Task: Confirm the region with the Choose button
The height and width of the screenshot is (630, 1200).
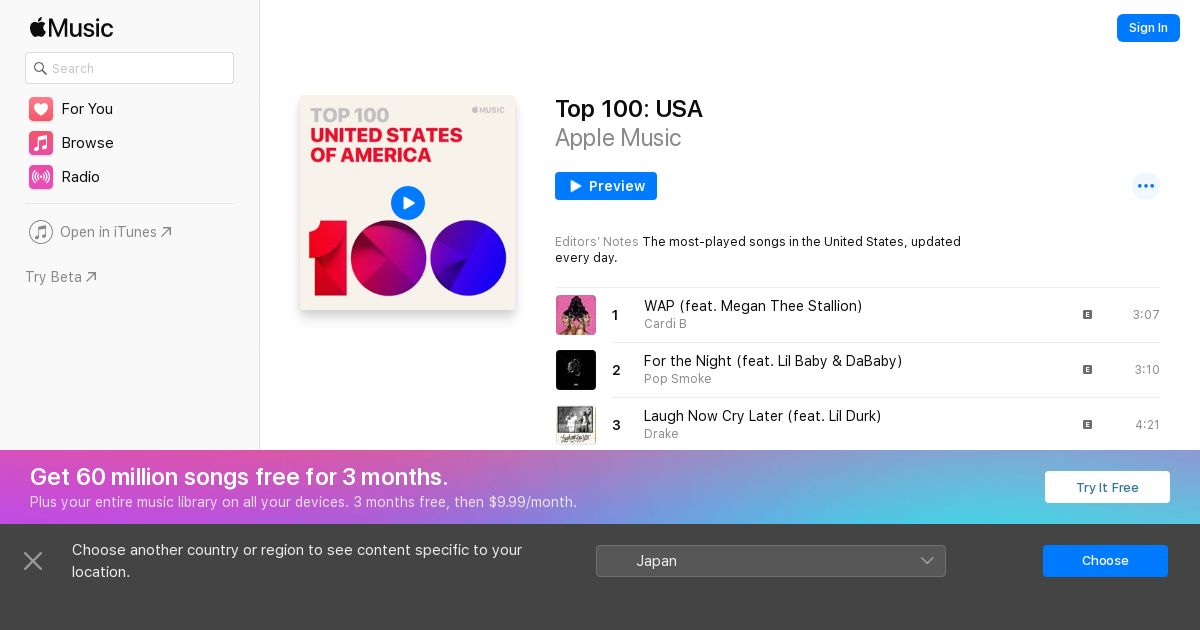Action: click(1105, 561)
